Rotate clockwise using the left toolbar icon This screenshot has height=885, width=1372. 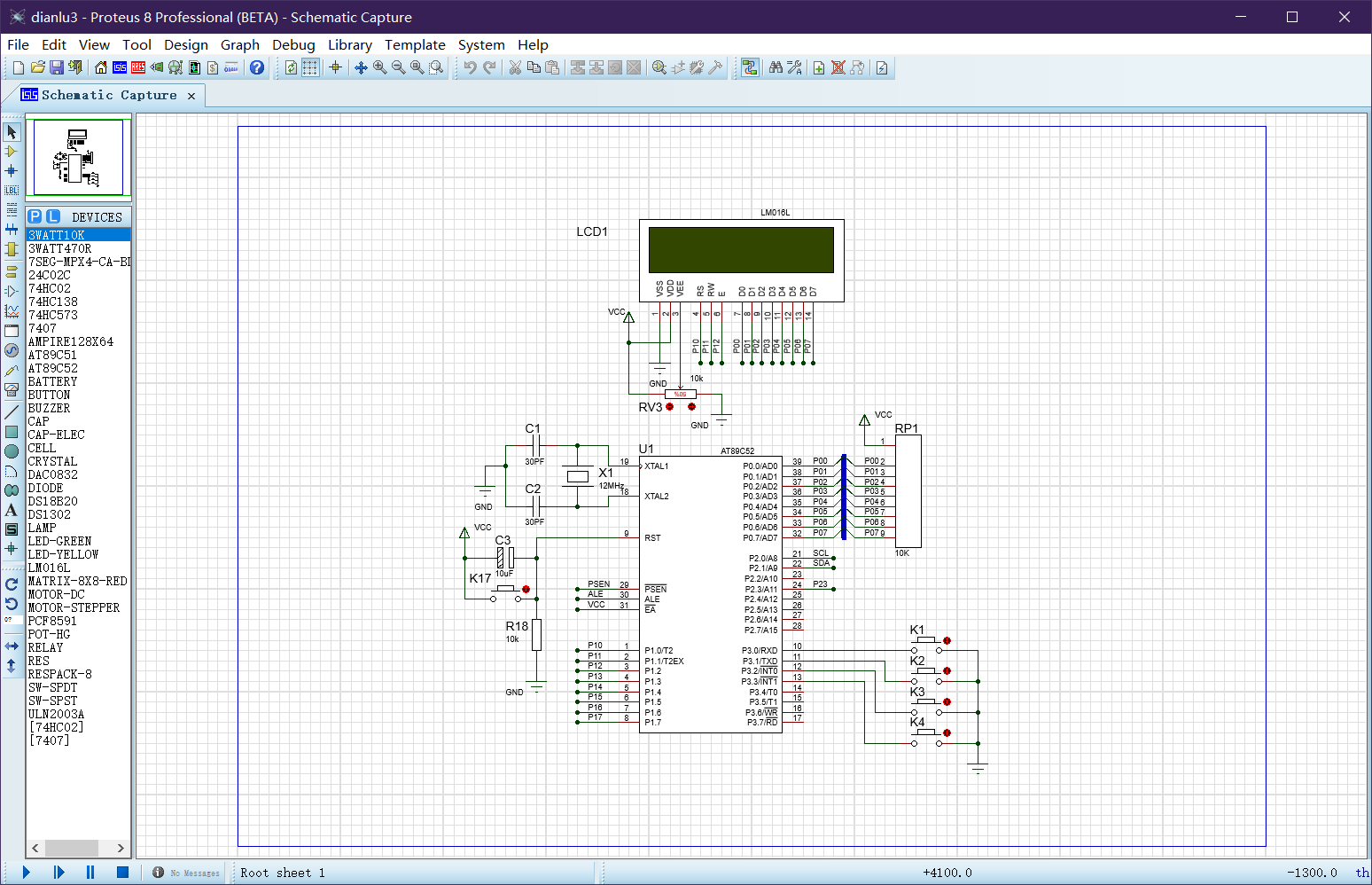click(12, 584)
